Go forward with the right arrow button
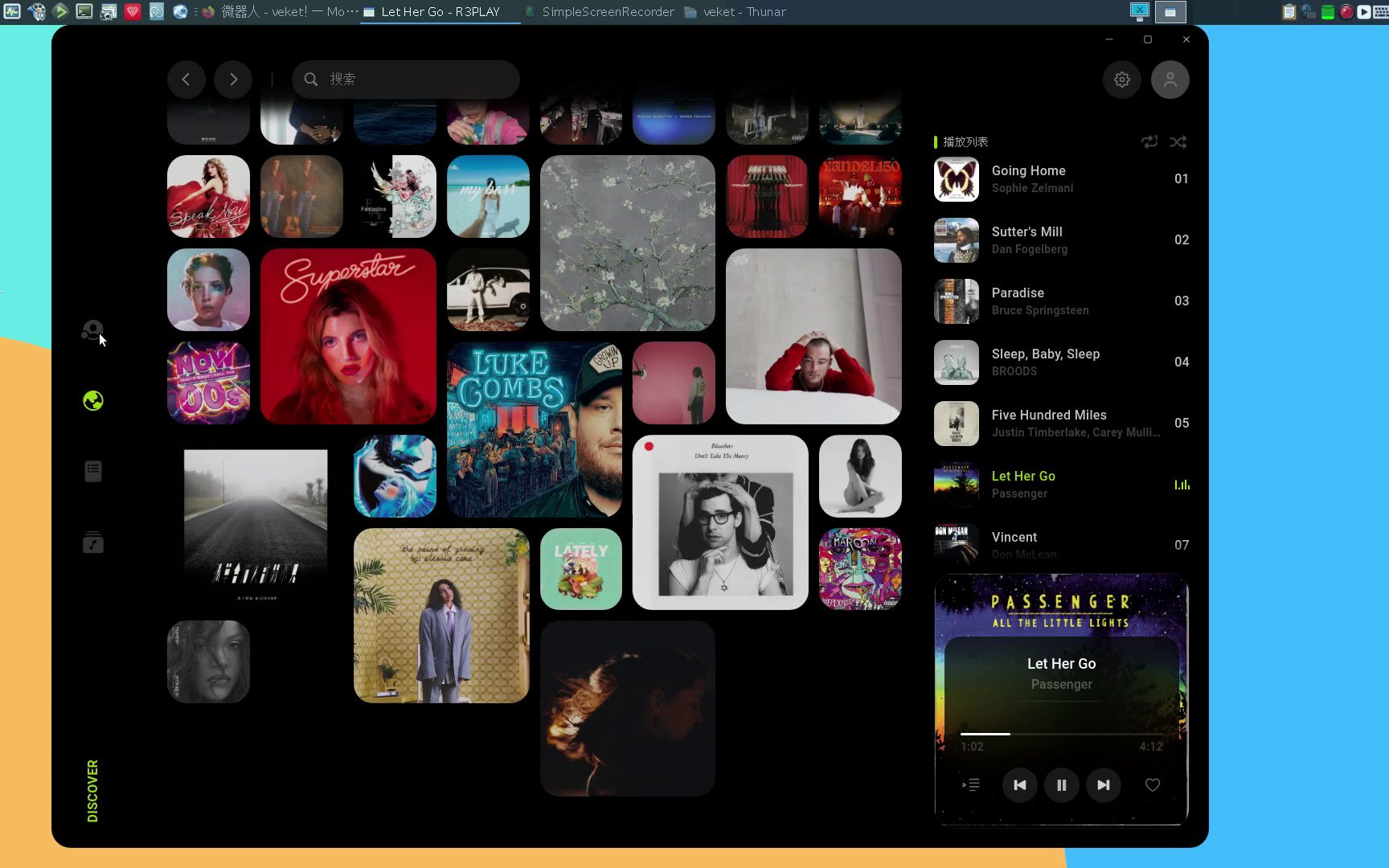The image size is (1389, 868). point(233,80)
